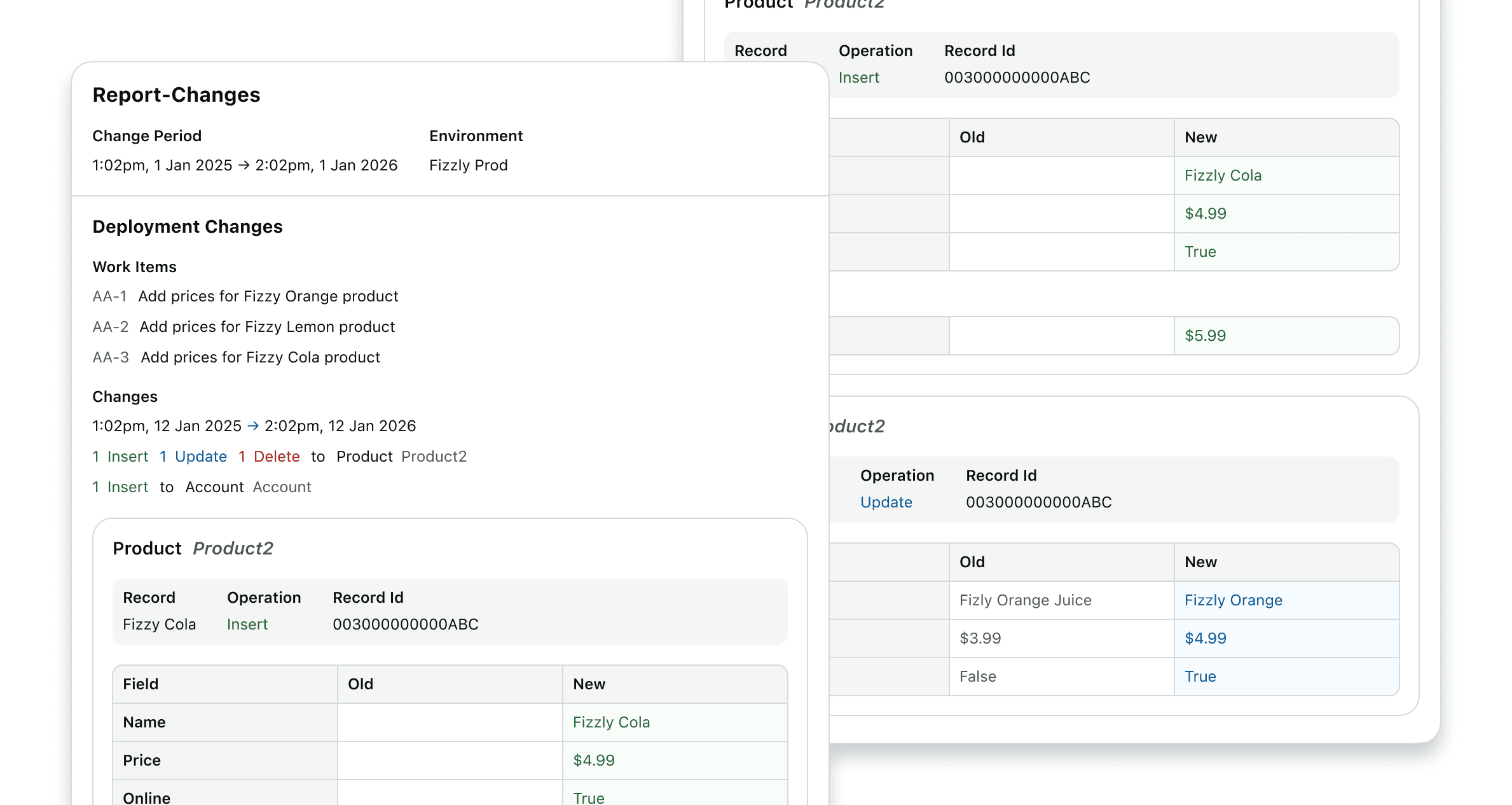Viewport: 1512px width, 805px height.
Task: Click the $5.99 new value cell
Action: [x=1205, y=336]
